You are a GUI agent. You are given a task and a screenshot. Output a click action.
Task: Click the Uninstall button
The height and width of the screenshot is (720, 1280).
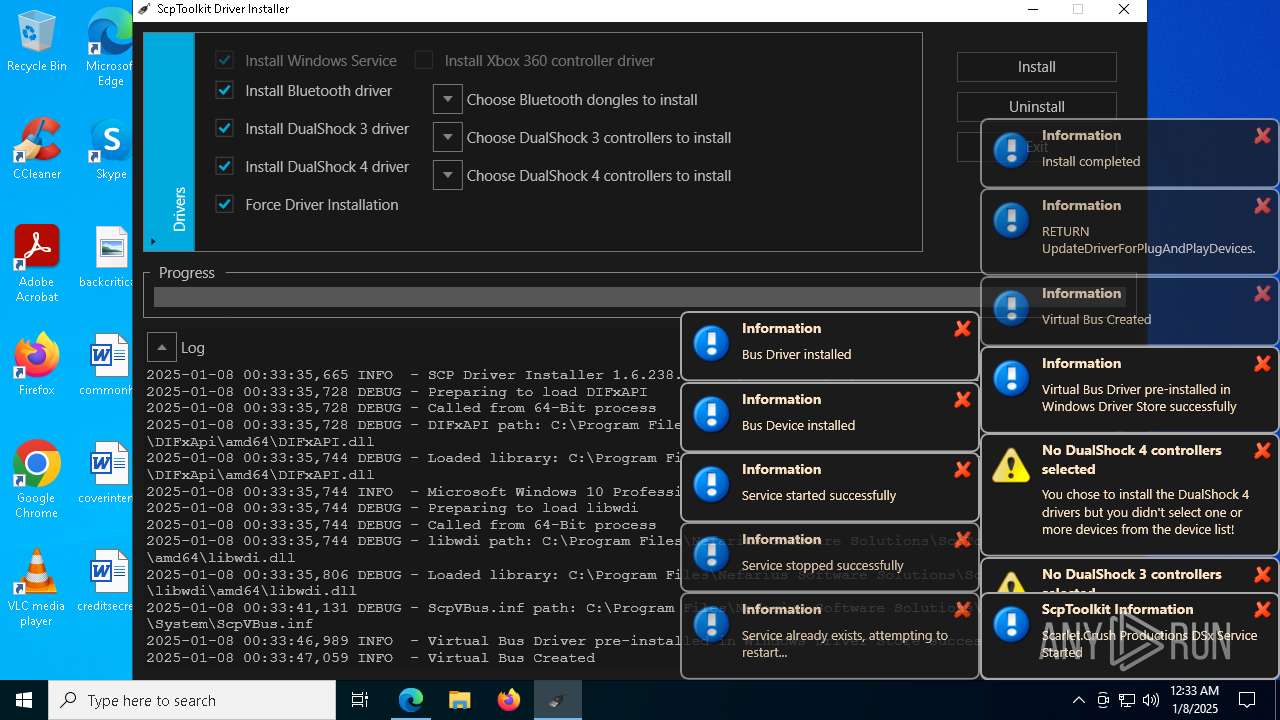click(x=1037, y=107)
